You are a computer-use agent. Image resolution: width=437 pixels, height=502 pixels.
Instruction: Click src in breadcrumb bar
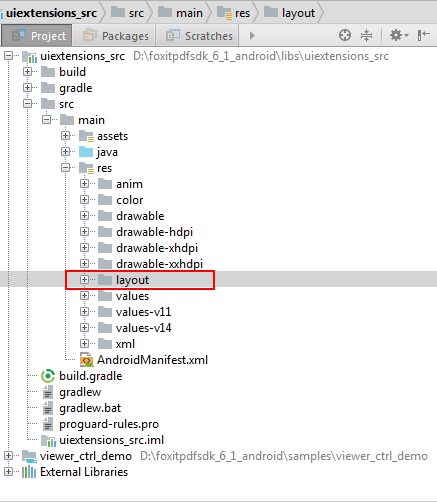(127, 13)
